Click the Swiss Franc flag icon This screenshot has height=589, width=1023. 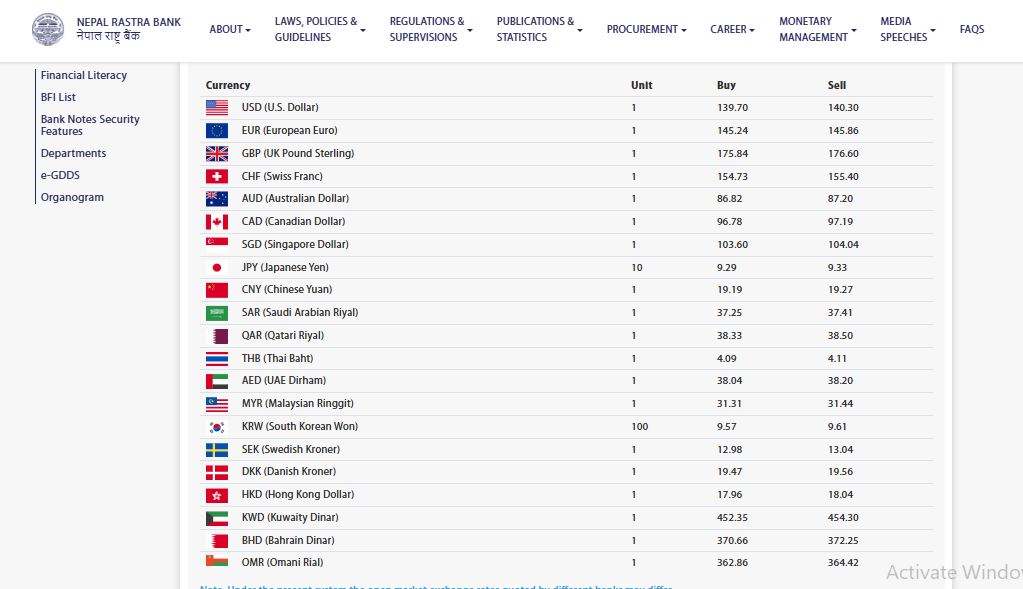pyautogui.click(x=217, y=176)
